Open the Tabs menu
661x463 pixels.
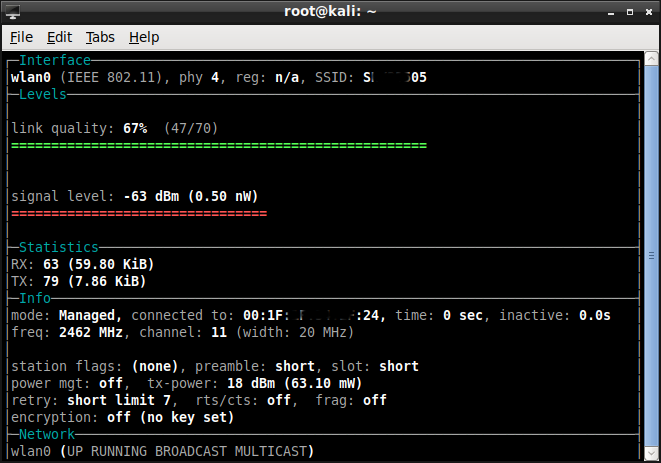pos(100,37)
